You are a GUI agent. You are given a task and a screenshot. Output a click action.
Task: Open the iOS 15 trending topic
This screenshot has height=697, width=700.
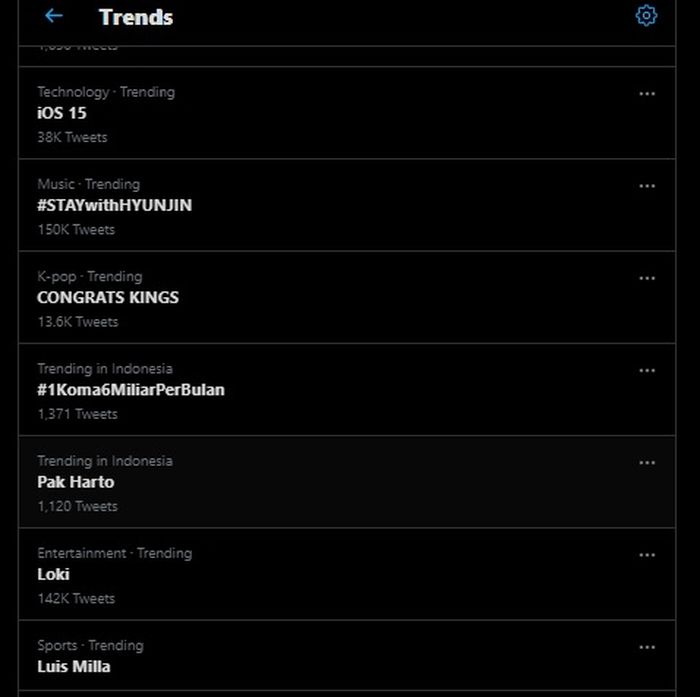click(x=62, y=113)
